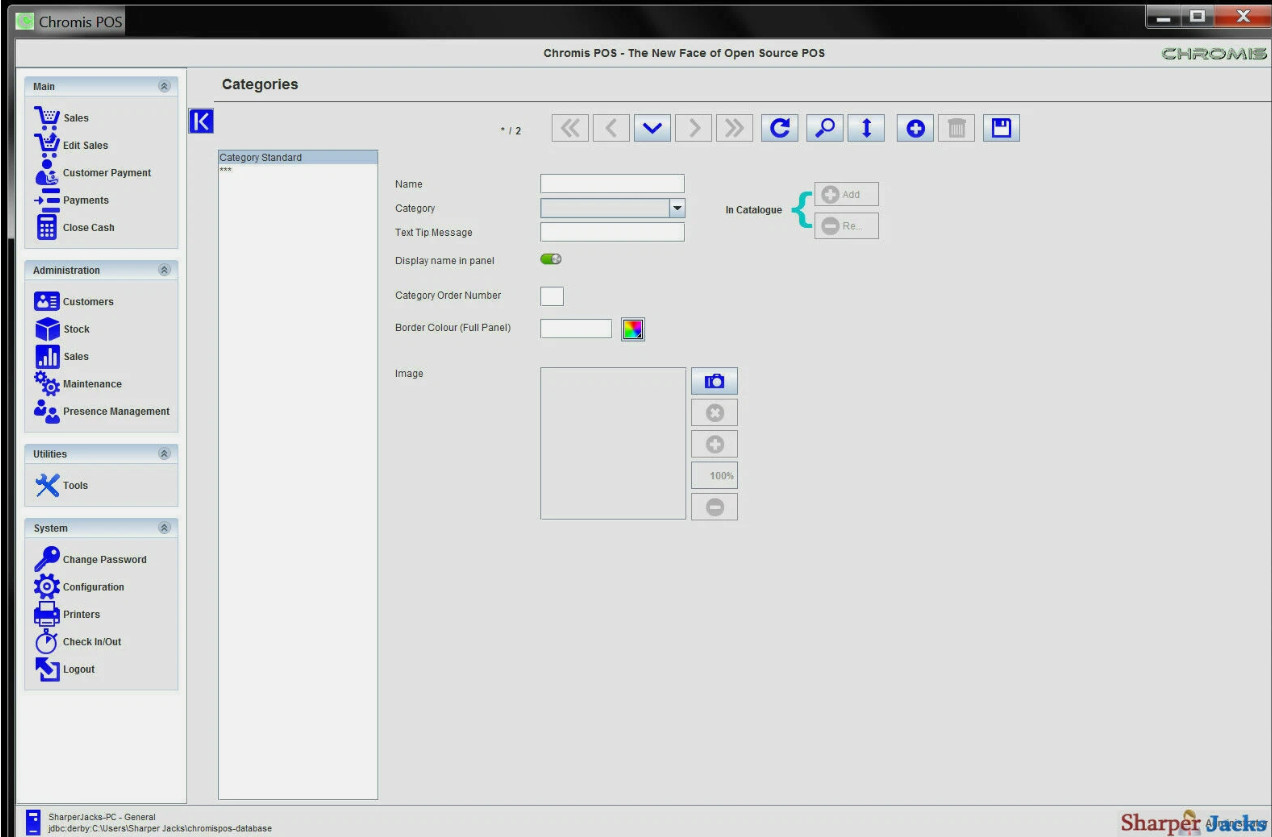1272x837 pixels.
Task: Zoom out image with minus button
Action: coord(714,507)
